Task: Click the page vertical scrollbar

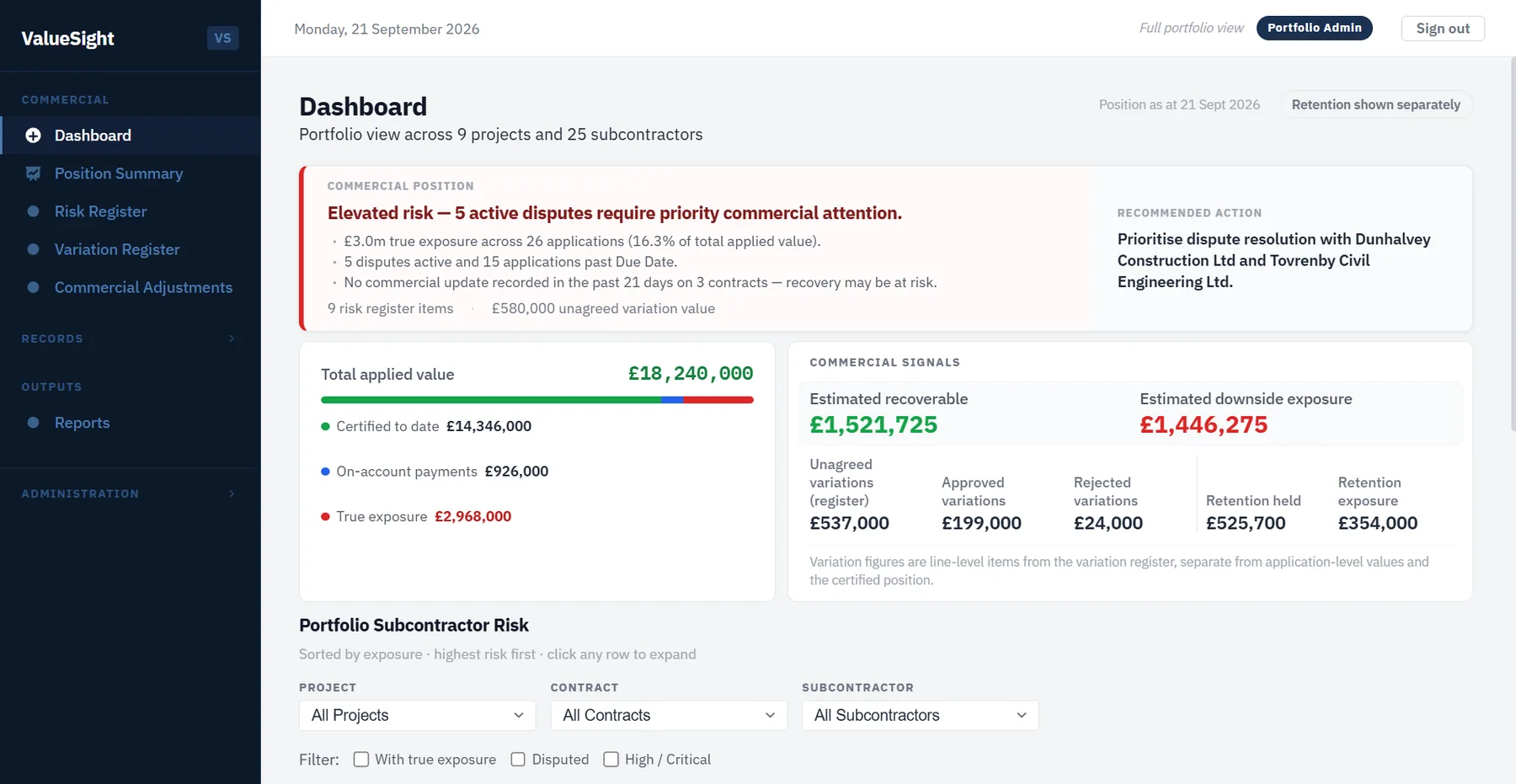Action: pyautogui.click(x=1512, y=244)
